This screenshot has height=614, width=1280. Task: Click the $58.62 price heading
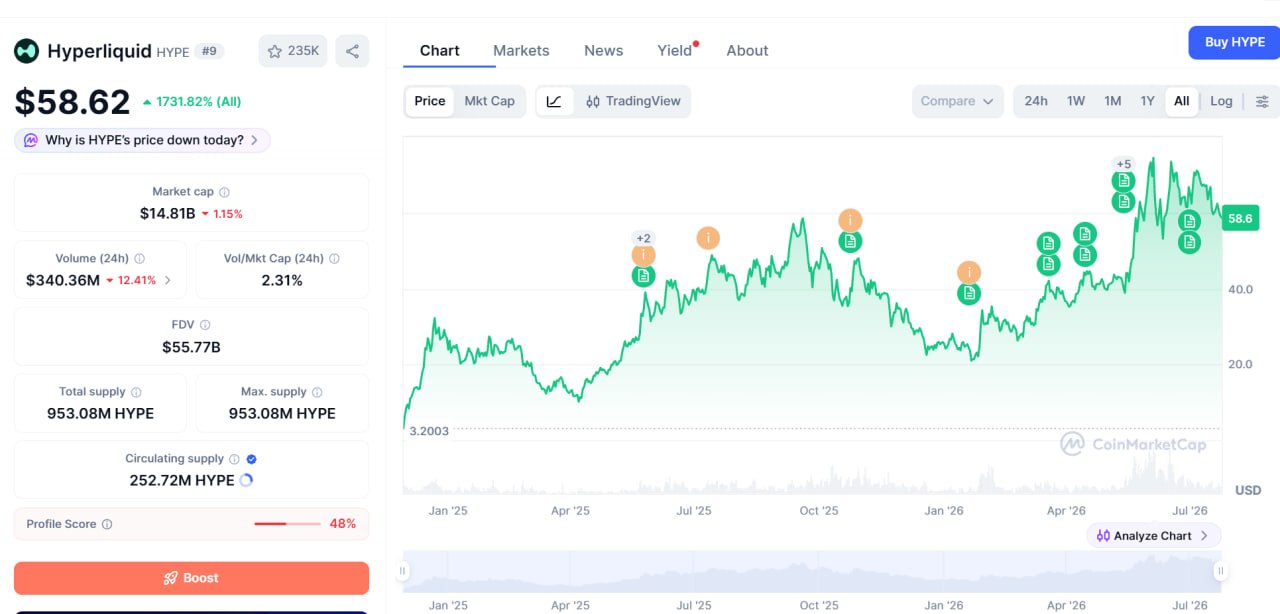click(x=72, y=102)
